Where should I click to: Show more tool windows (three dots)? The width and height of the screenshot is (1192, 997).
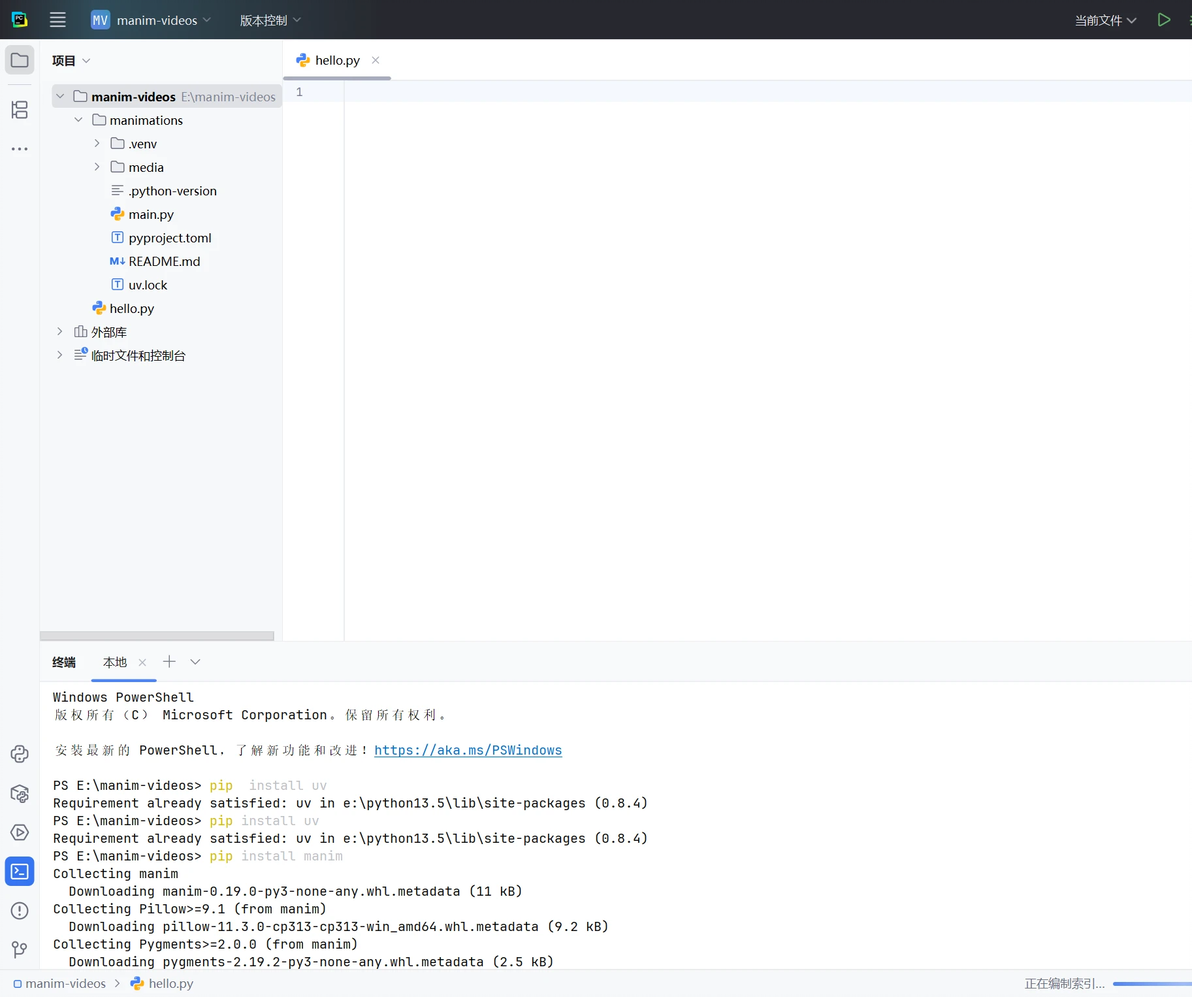pyautogui.click(x=20, y=148)
